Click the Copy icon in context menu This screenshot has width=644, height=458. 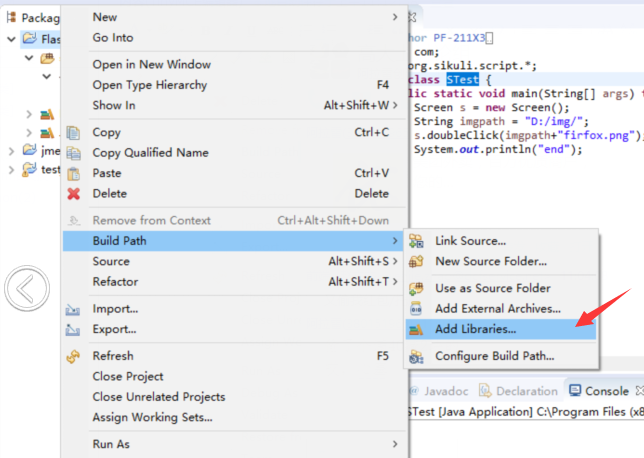tap(73, 132)
